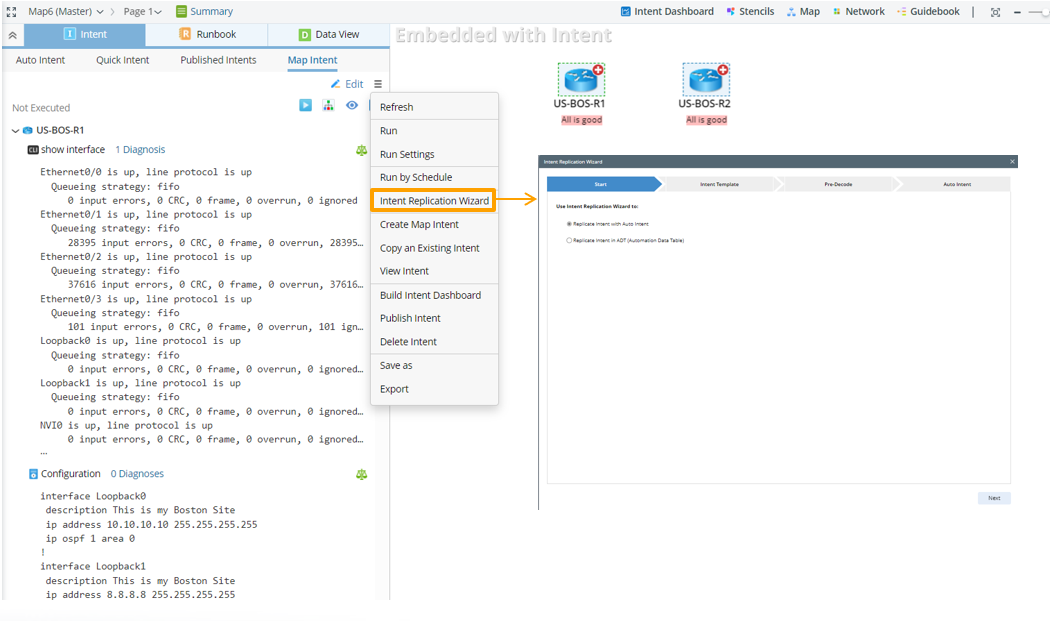
Task: Click the Edit pencil link
Action: 347,84
